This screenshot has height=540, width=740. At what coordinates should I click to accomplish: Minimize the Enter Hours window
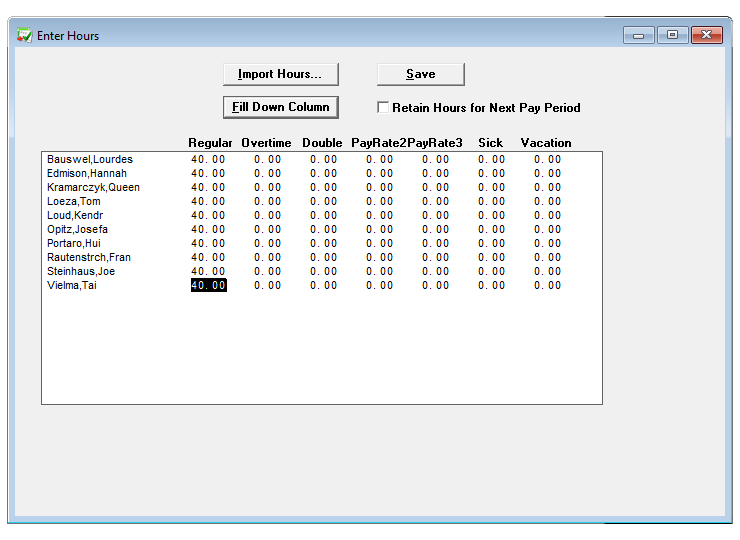point(639,35)
